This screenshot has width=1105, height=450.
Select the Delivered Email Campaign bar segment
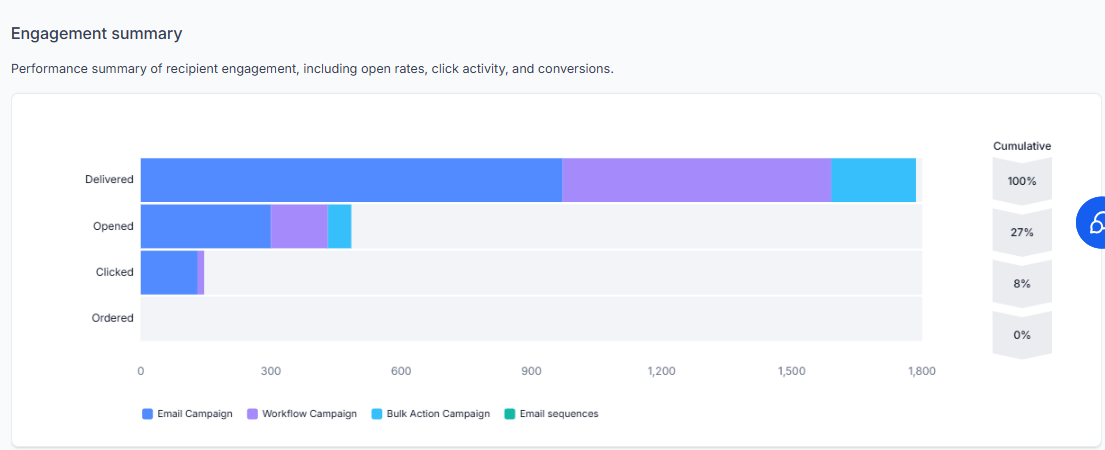pyautogui.click(x=351, y=180)
